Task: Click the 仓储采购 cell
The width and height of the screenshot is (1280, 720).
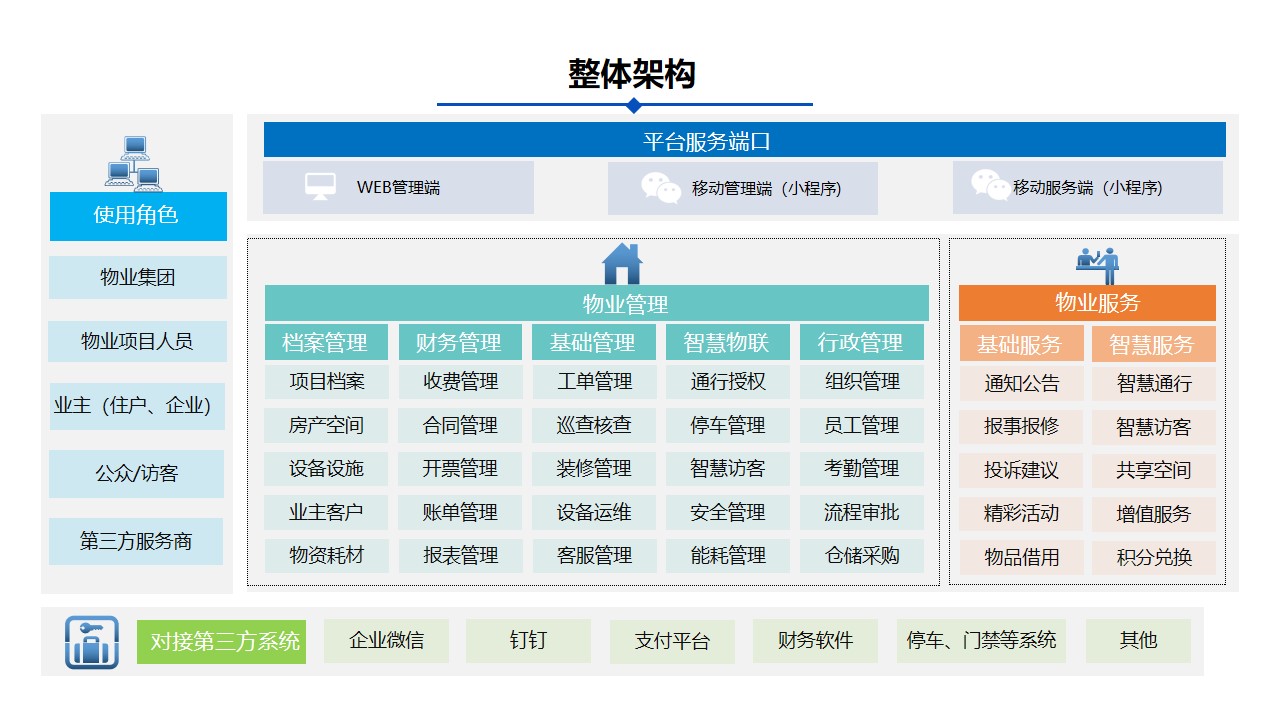Action: [x=862, y=556]
